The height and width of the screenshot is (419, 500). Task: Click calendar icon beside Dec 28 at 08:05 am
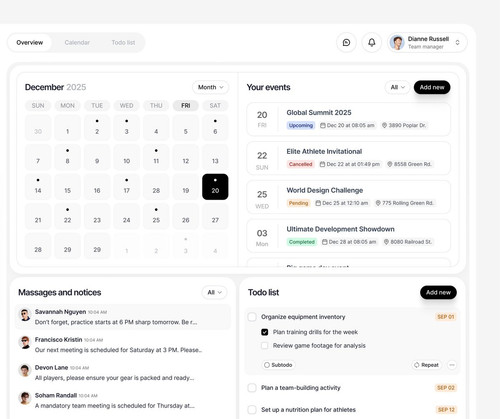[x=324, y=242]
